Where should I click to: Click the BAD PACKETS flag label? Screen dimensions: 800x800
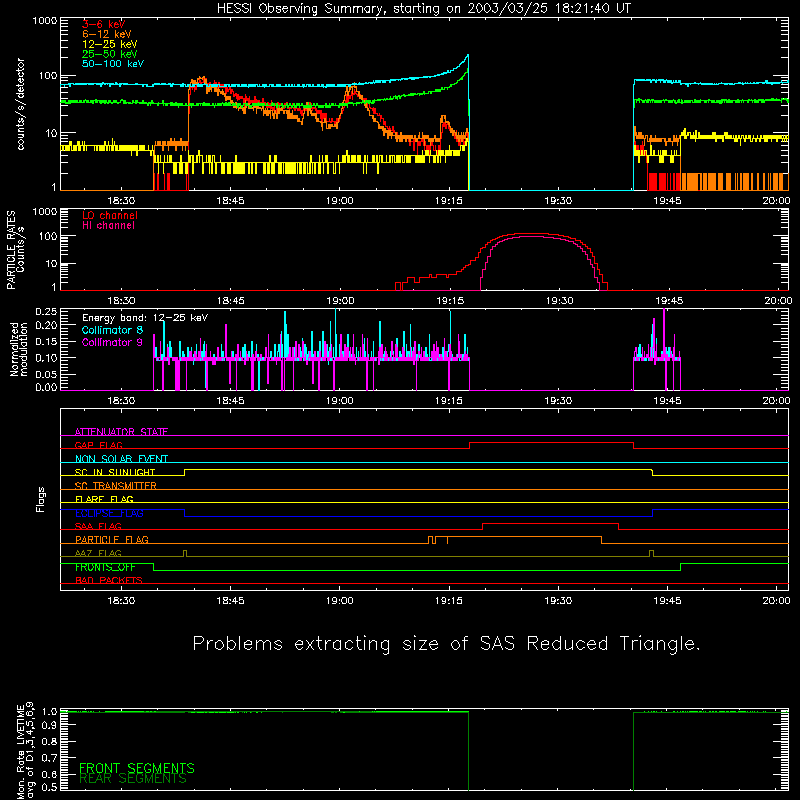pos(109,580)
